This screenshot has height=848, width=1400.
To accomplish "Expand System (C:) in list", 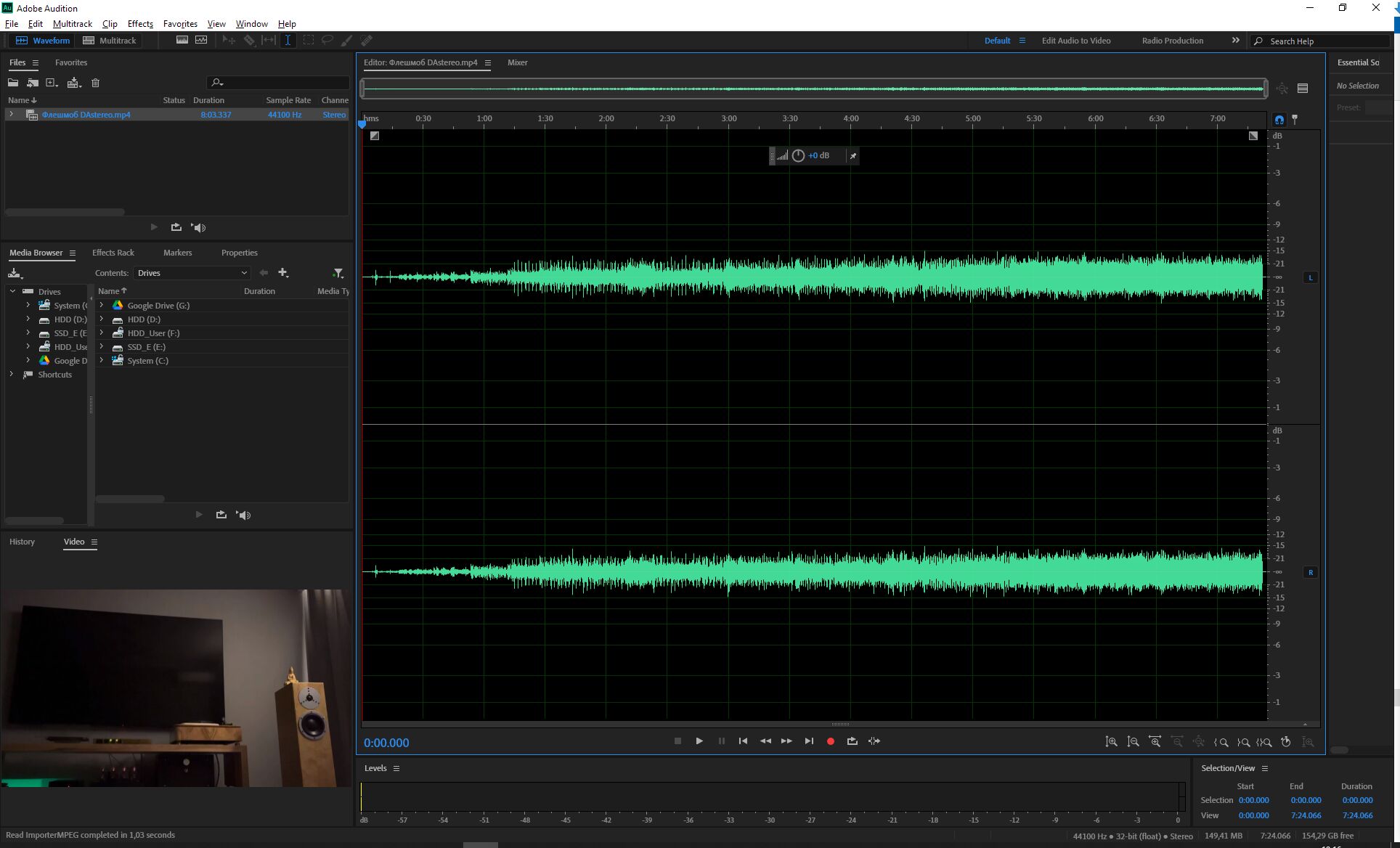I will pos(102,360).
